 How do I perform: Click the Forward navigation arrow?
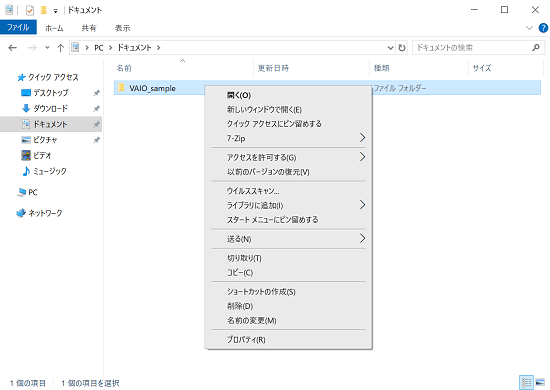pos(32,48)
